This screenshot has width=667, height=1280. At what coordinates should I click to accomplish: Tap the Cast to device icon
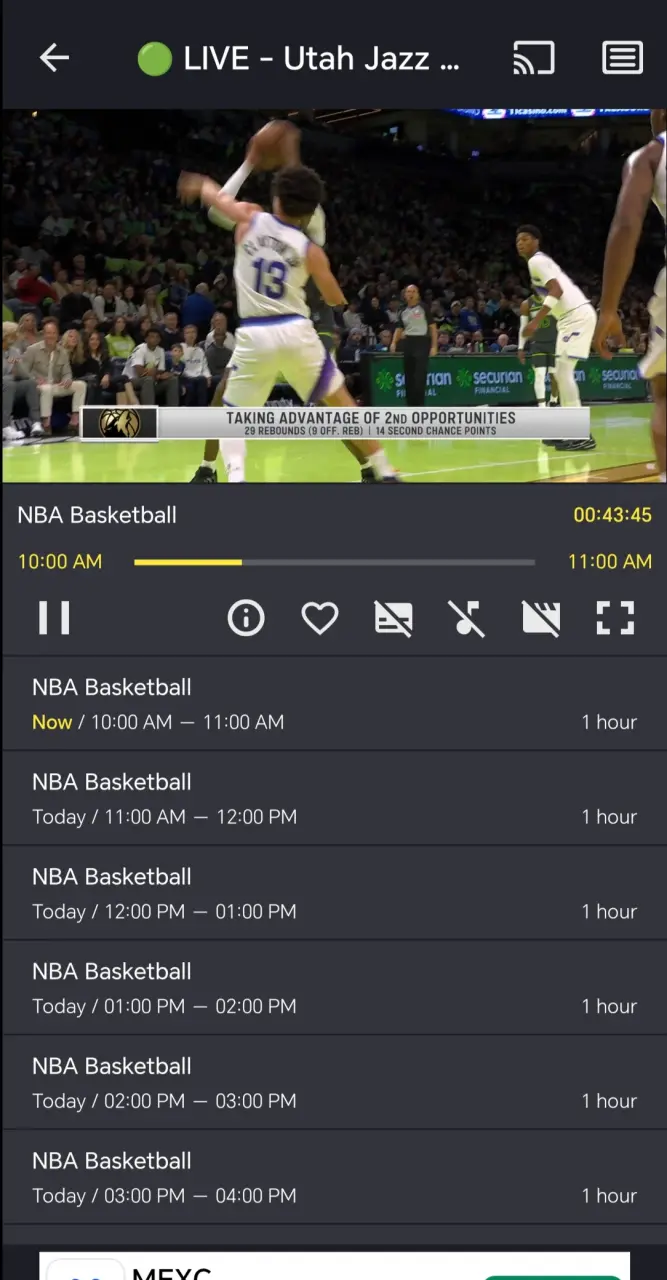coord(534,58)
